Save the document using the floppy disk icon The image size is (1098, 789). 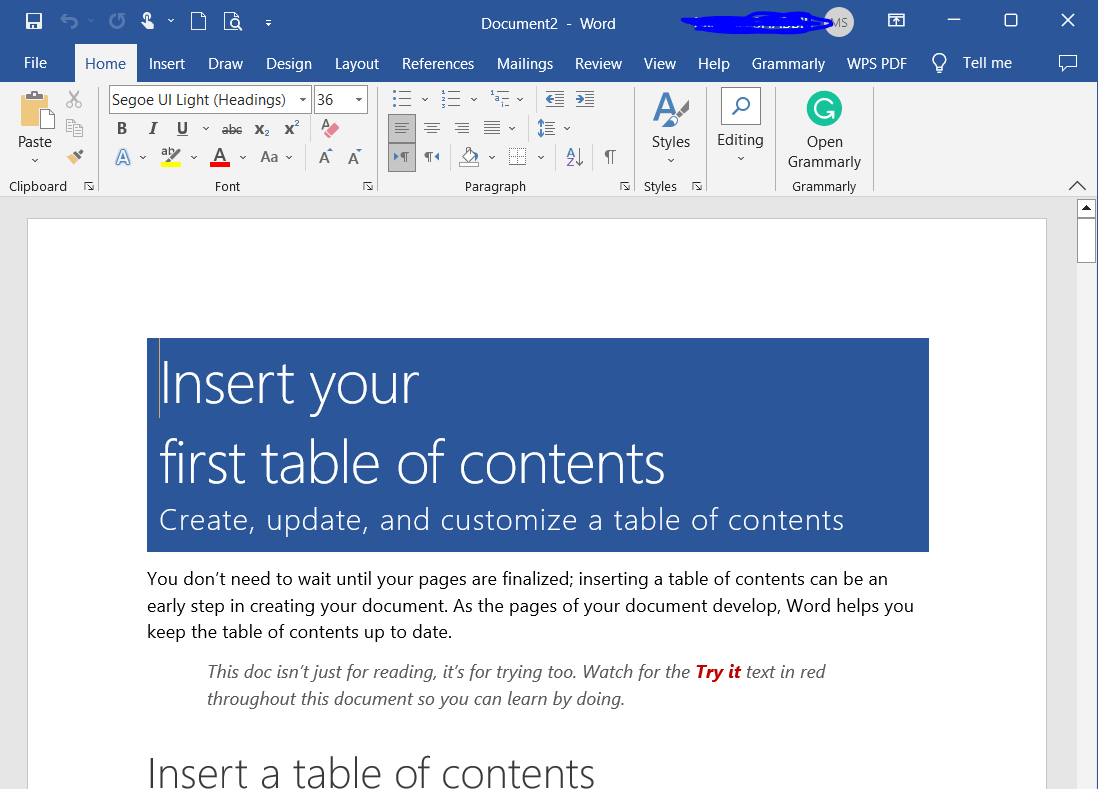[33, 21]
